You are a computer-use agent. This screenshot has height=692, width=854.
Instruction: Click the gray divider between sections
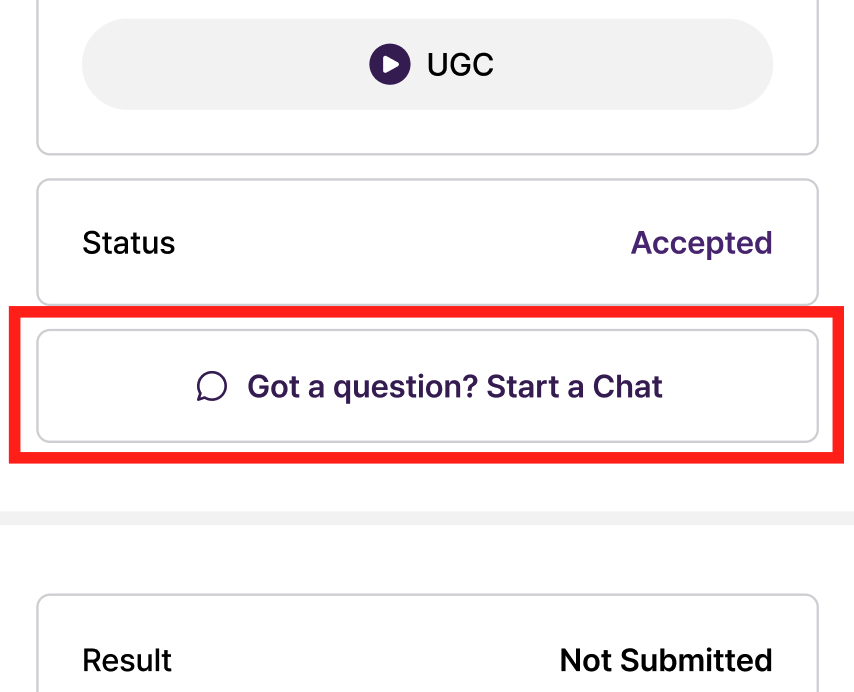[x=427, y=518]
